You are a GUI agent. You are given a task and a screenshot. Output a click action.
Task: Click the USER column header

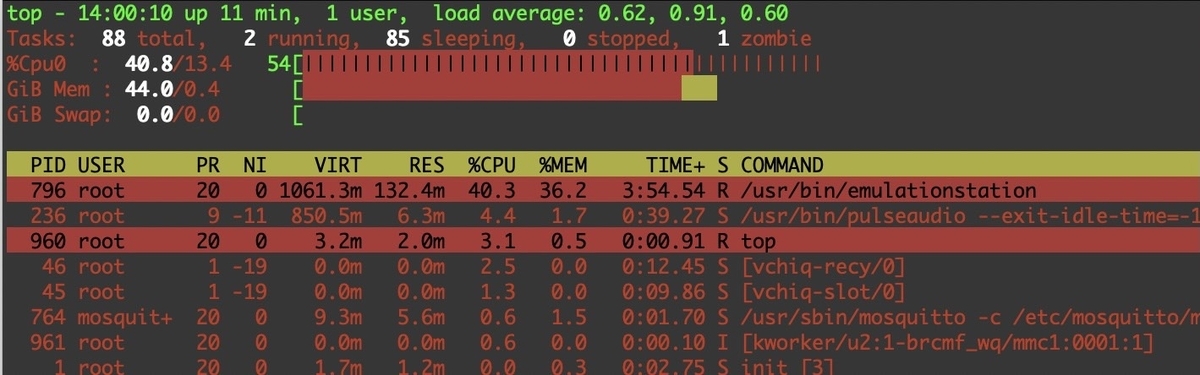point(101,164)
